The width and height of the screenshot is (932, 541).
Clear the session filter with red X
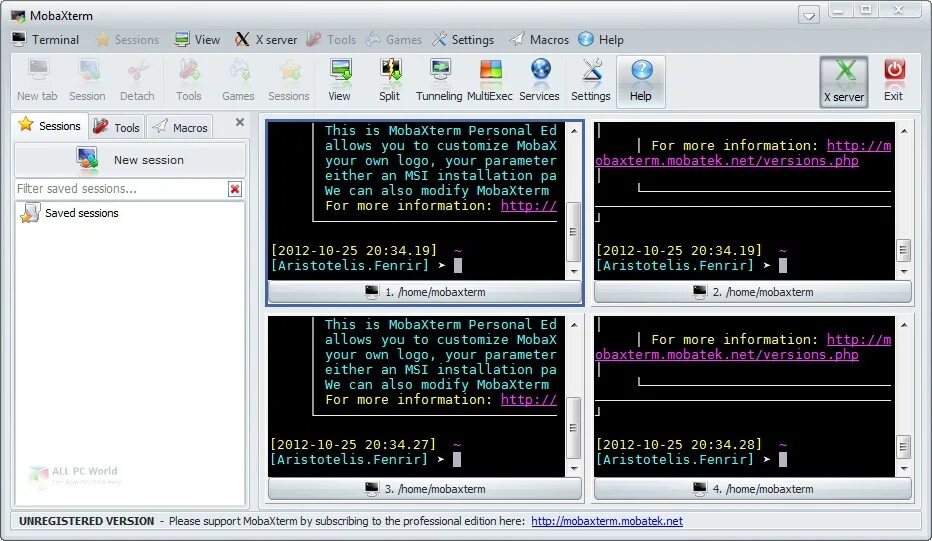[x=235, y=189]
